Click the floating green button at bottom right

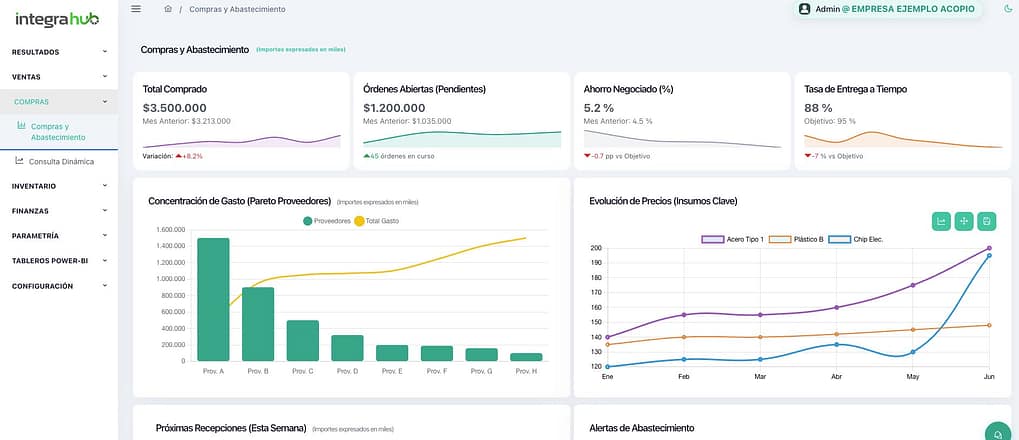(x=996, y=432)
